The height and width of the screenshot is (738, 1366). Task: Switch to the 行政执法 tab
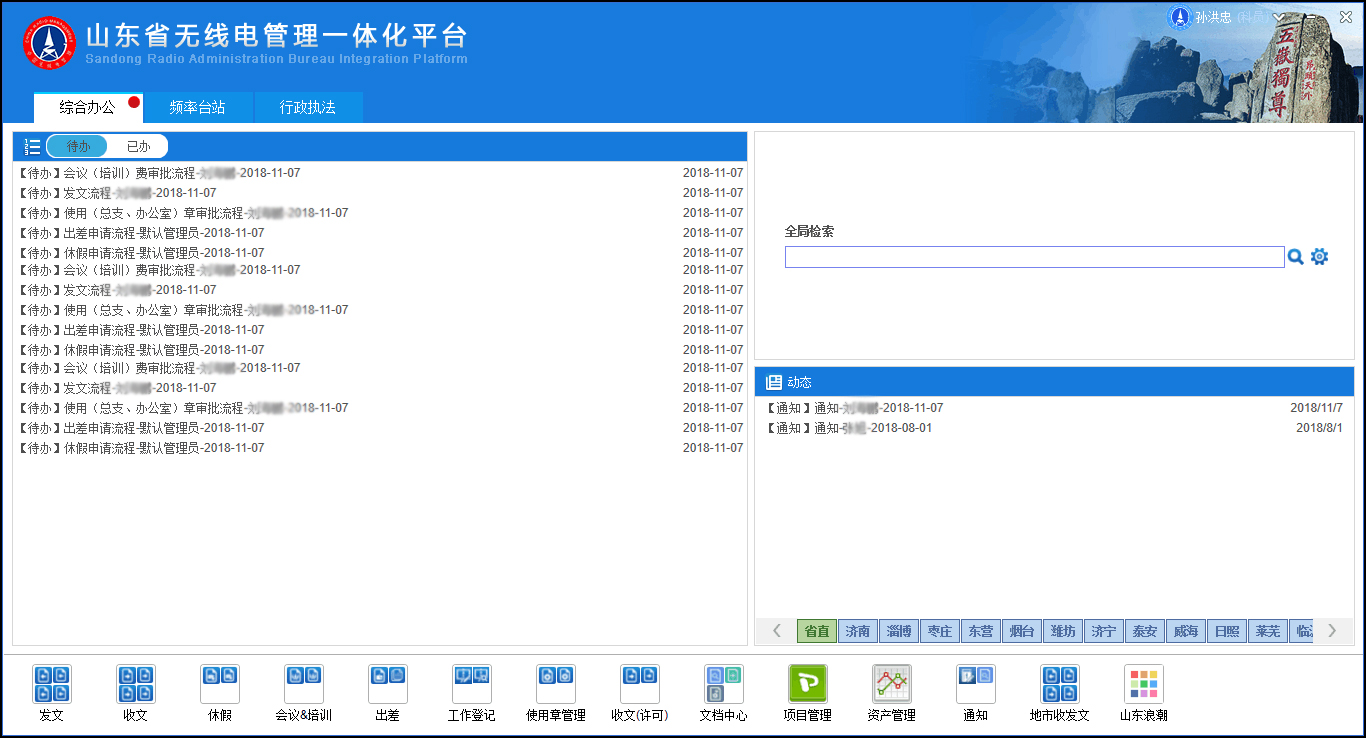307,108
